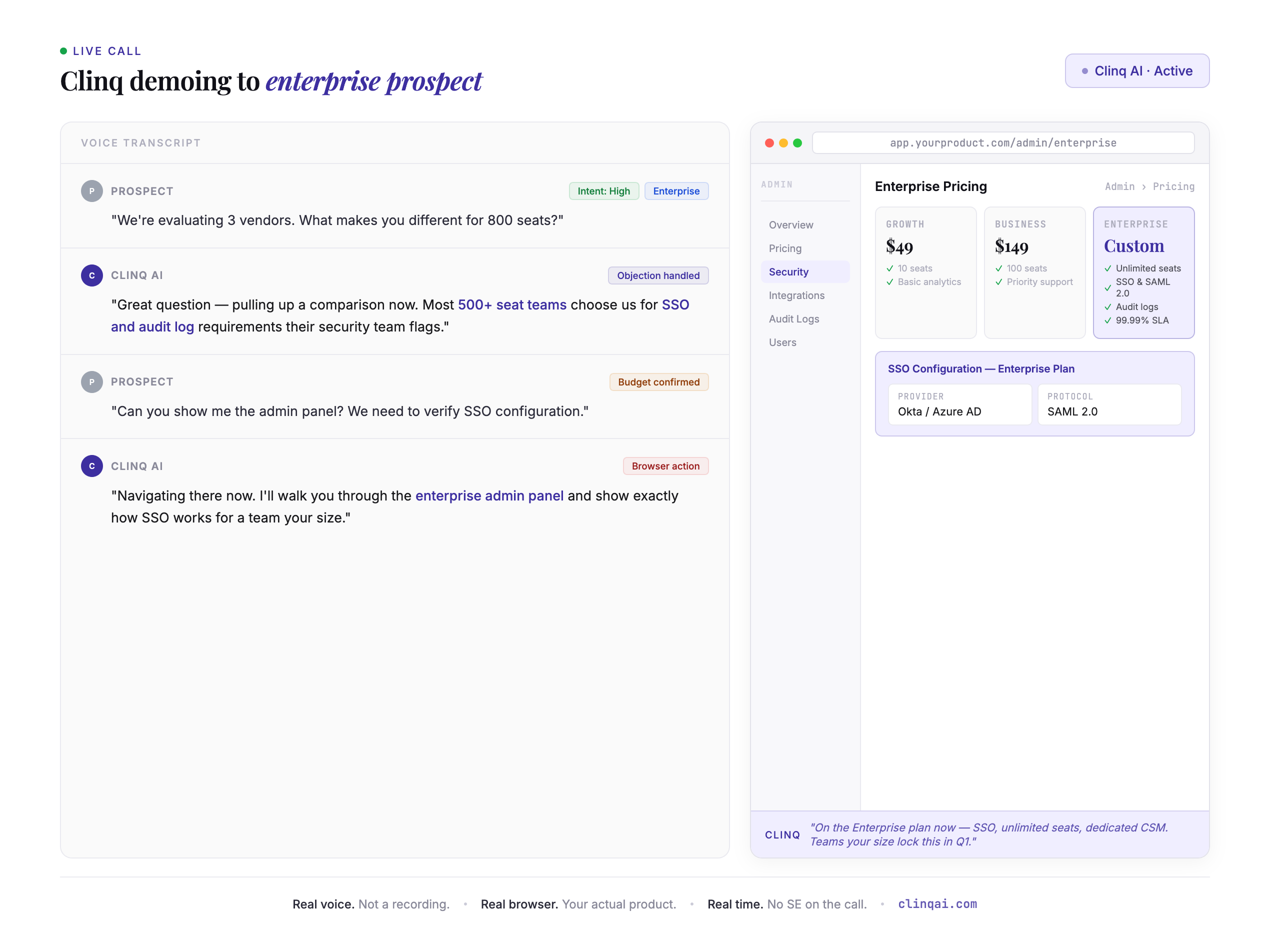Click the browser address bar URL
The height and width of the screenshot is (952, 1270).
(x=1002, y=143)
